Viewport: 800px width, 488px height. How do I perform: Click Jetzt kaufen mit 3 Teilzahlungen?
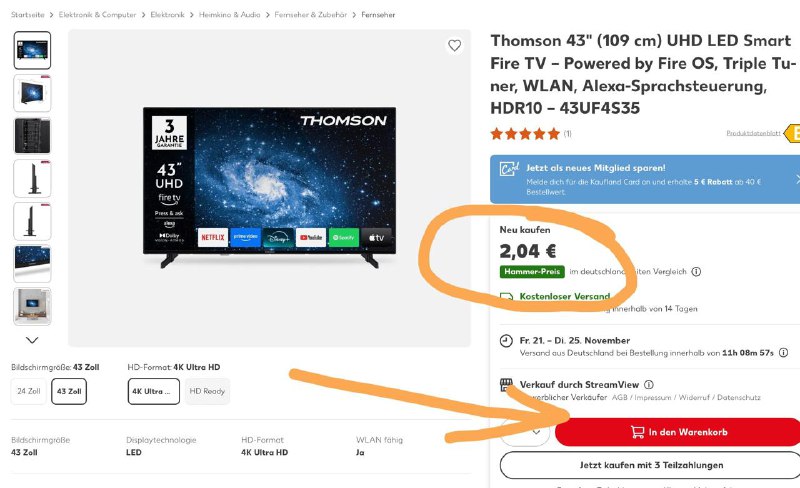(x=651, y=465)
